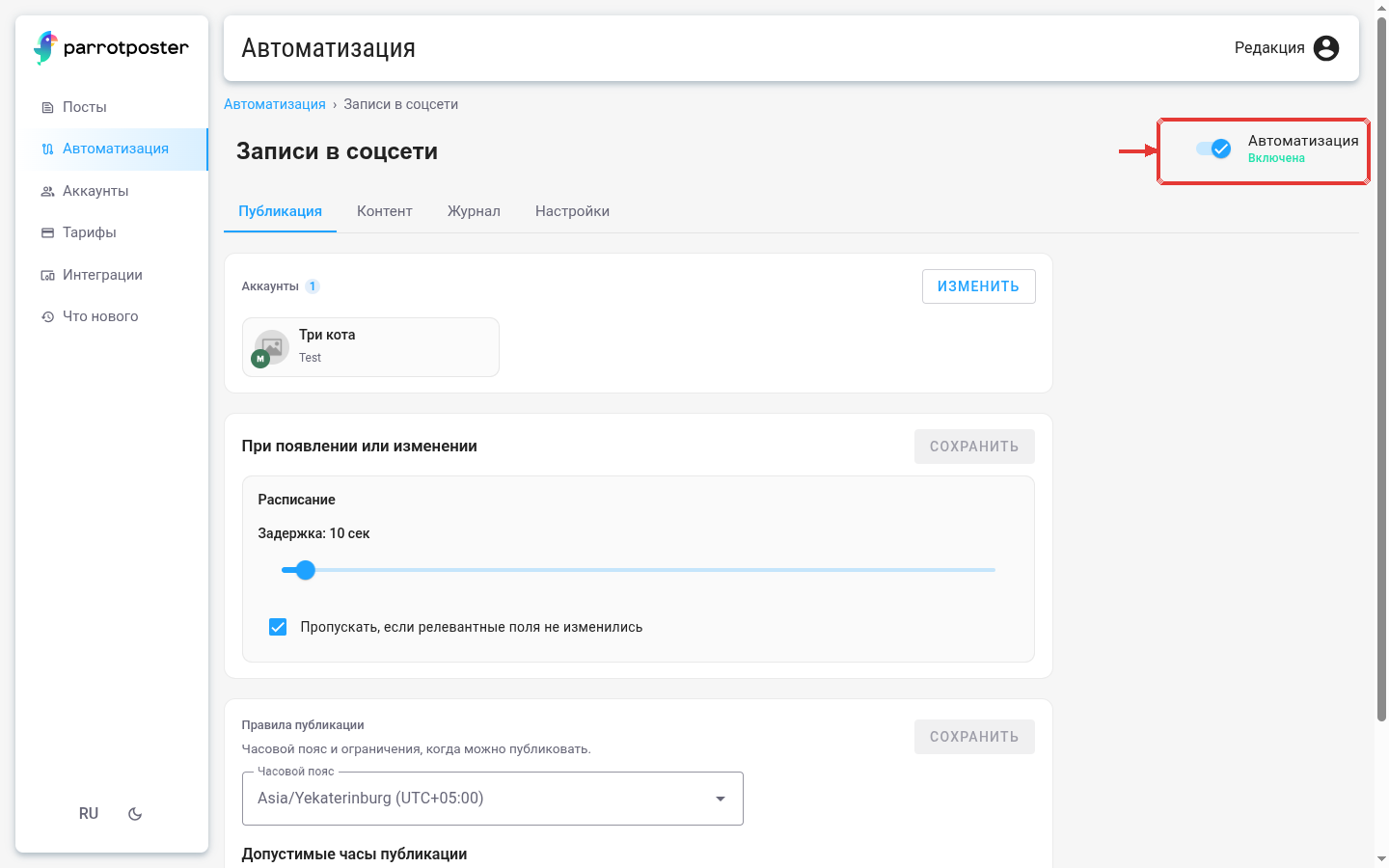Click СОХРАНИТЬ in При появлении или изменении
The width and height of the screenshot is (1389, 868).
974,447
